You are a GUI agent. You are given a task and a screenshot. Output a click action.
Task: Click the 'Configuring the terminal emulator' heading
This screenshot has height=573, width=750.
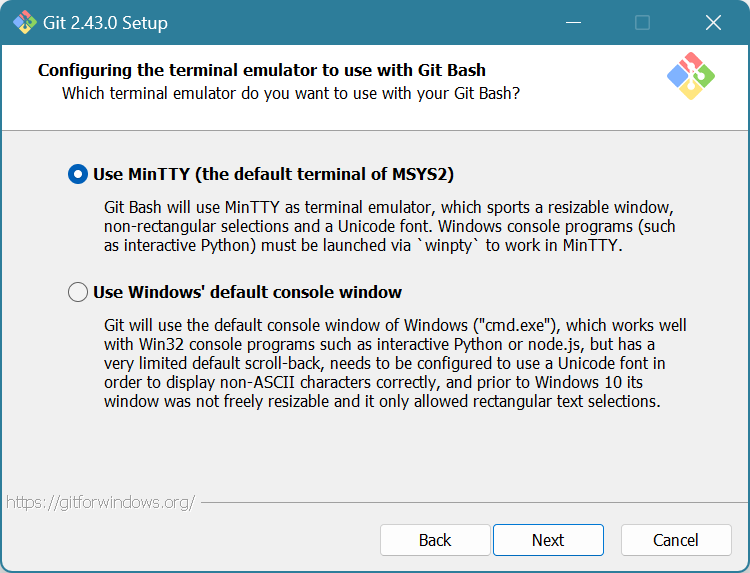[x=262, y=70]
